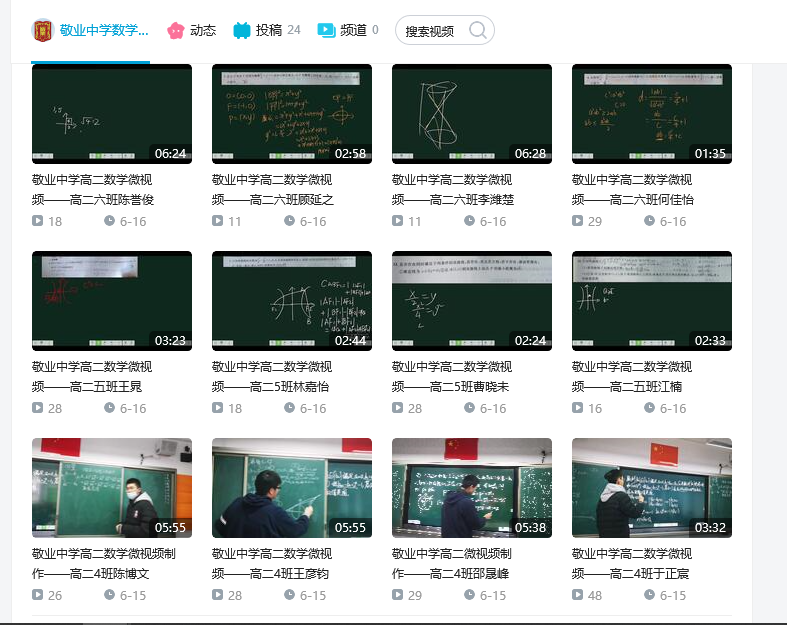
Task: Open the 动态 tab
Action: click(x=203, y=30)
